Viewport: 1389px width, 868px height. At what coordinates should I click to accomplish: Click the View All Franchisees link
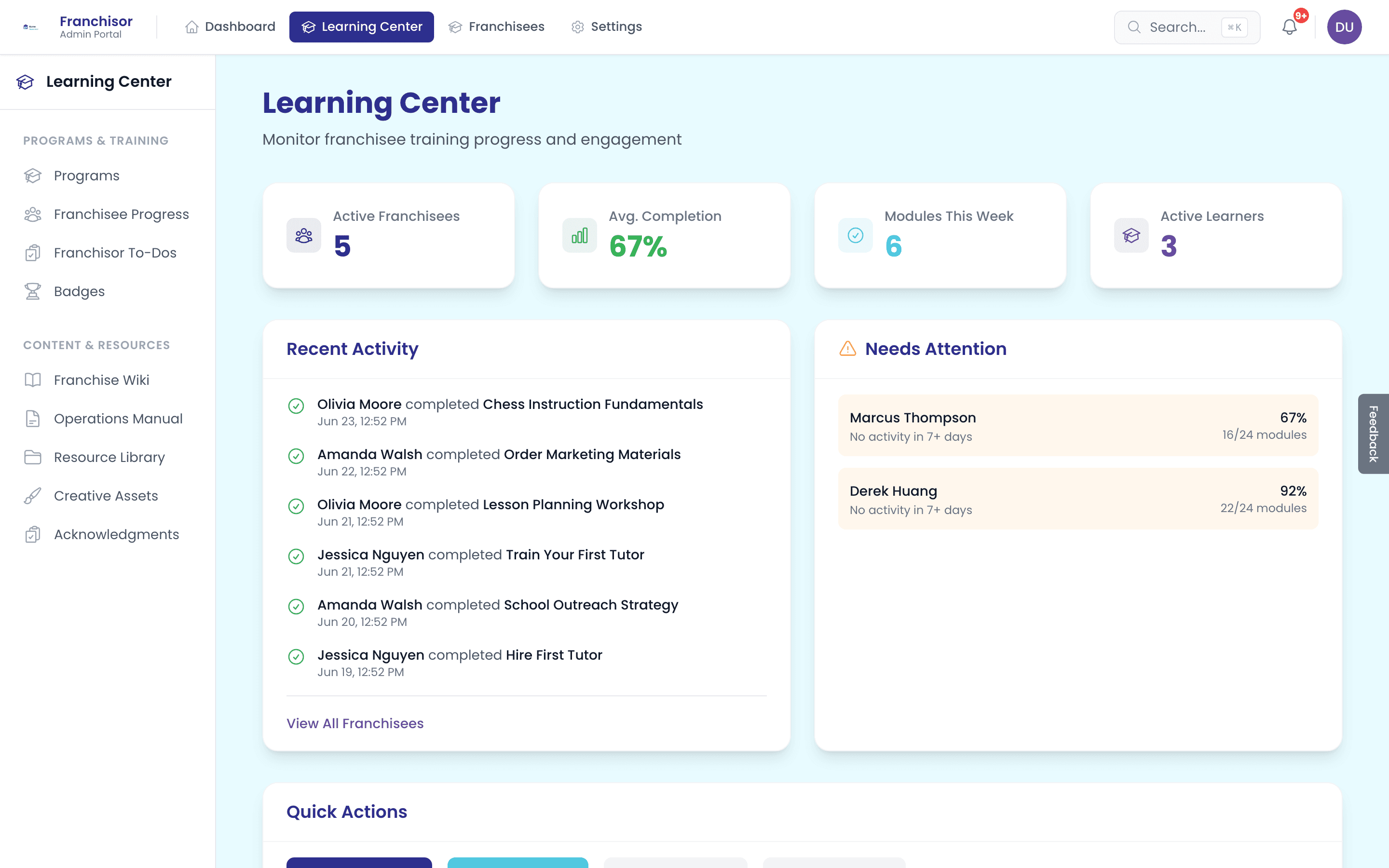pos(354,723)
